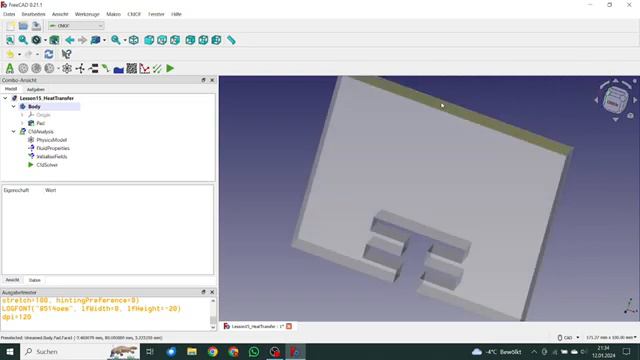Click the navigation cube in 3D view

(615, 100)
